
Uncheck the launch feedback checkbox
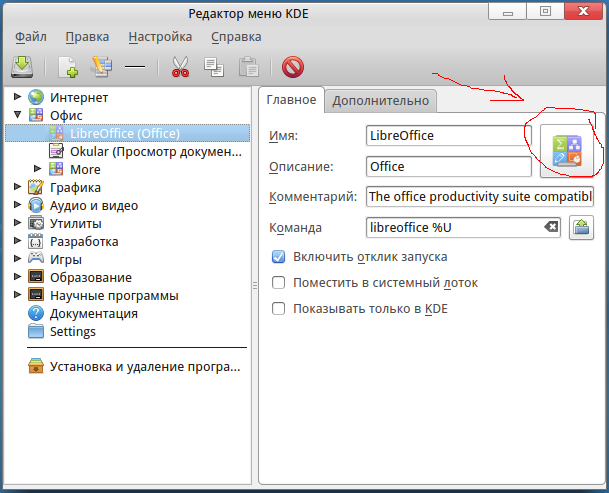(280, 257)
